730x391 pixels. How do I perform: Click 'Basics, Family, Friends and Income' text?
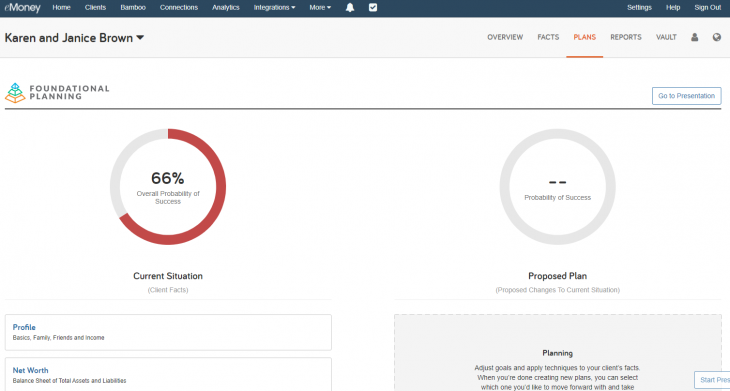(x=58, y=338)
